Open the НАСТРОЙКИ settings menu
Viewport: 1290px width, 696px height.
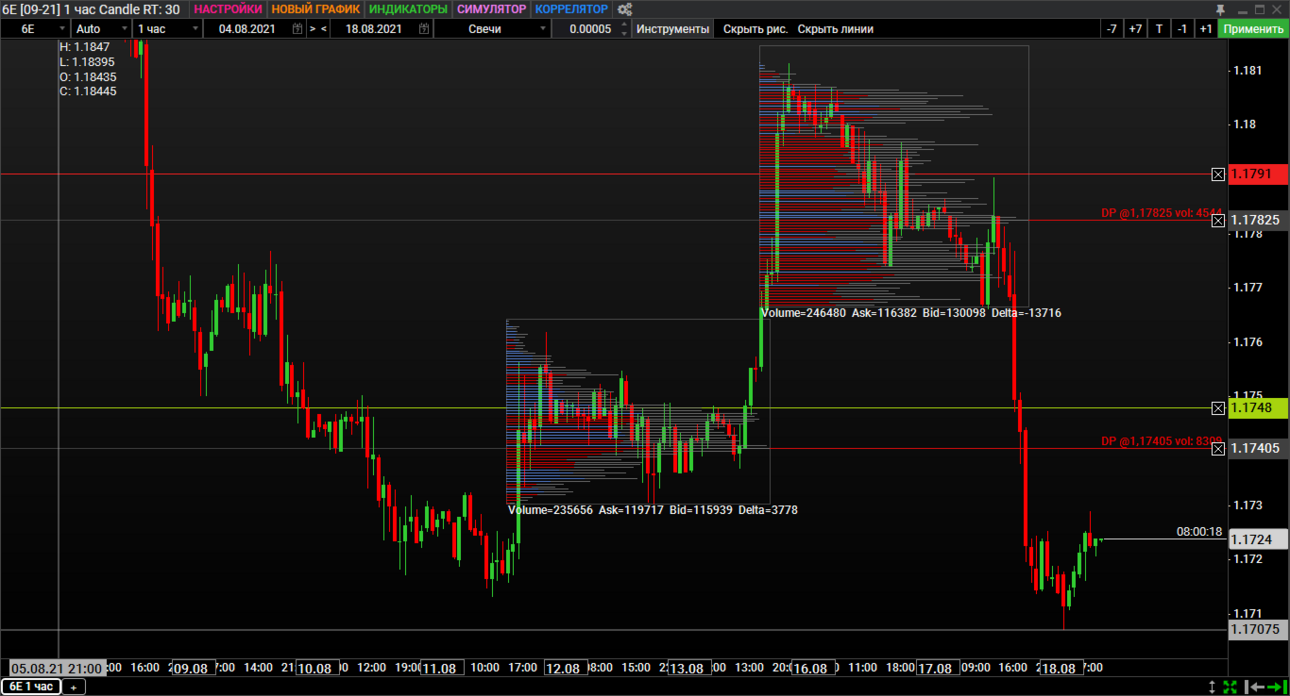click(228, 9)
